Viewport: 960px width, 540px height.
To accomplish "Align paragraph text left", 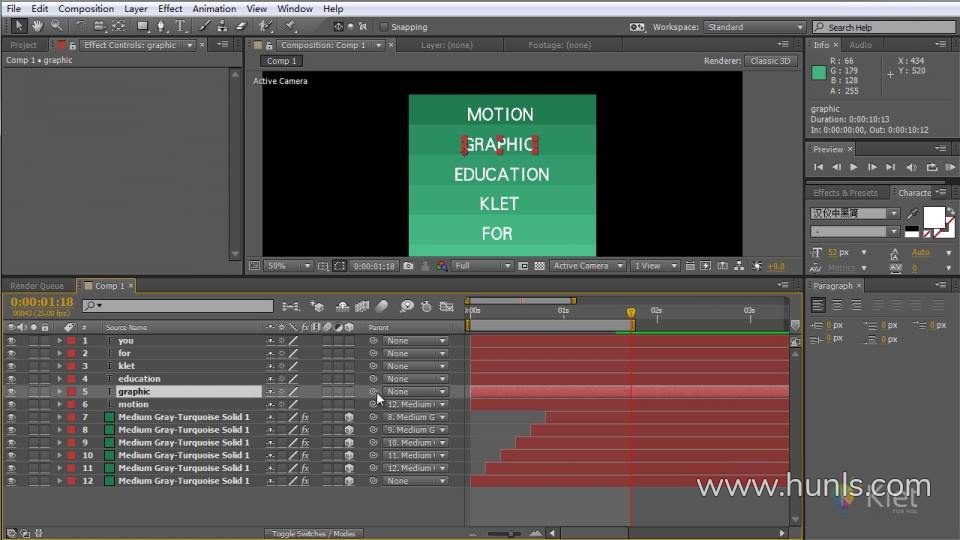I will (x=818, y=305).
